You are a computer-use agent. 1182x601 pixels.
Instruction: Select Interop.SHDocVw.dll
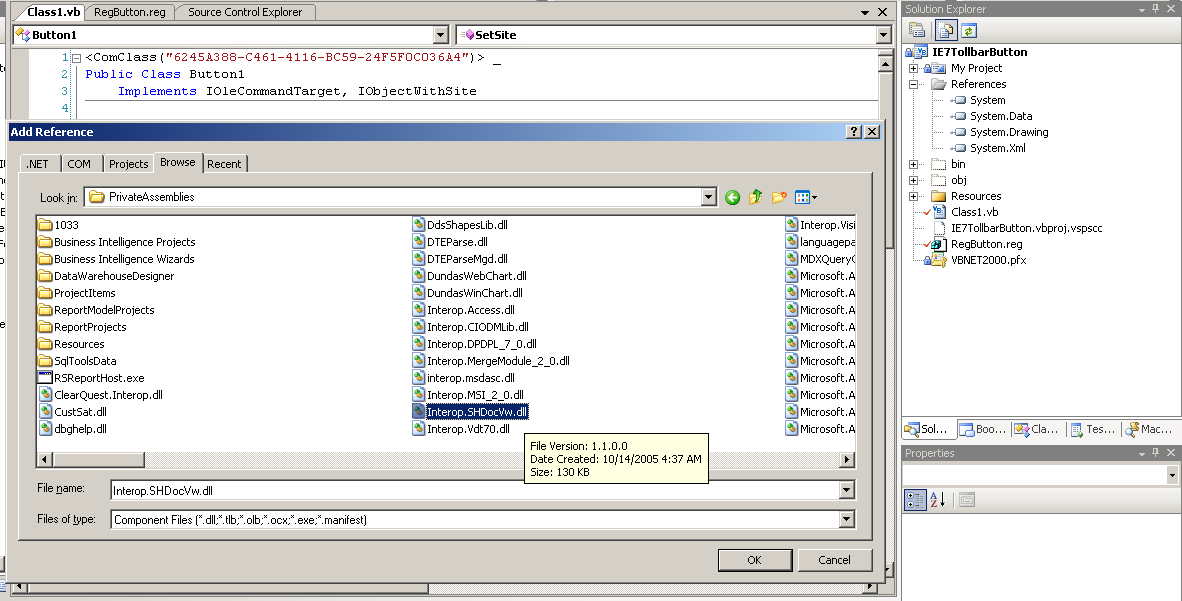click(x=470, y=412)
